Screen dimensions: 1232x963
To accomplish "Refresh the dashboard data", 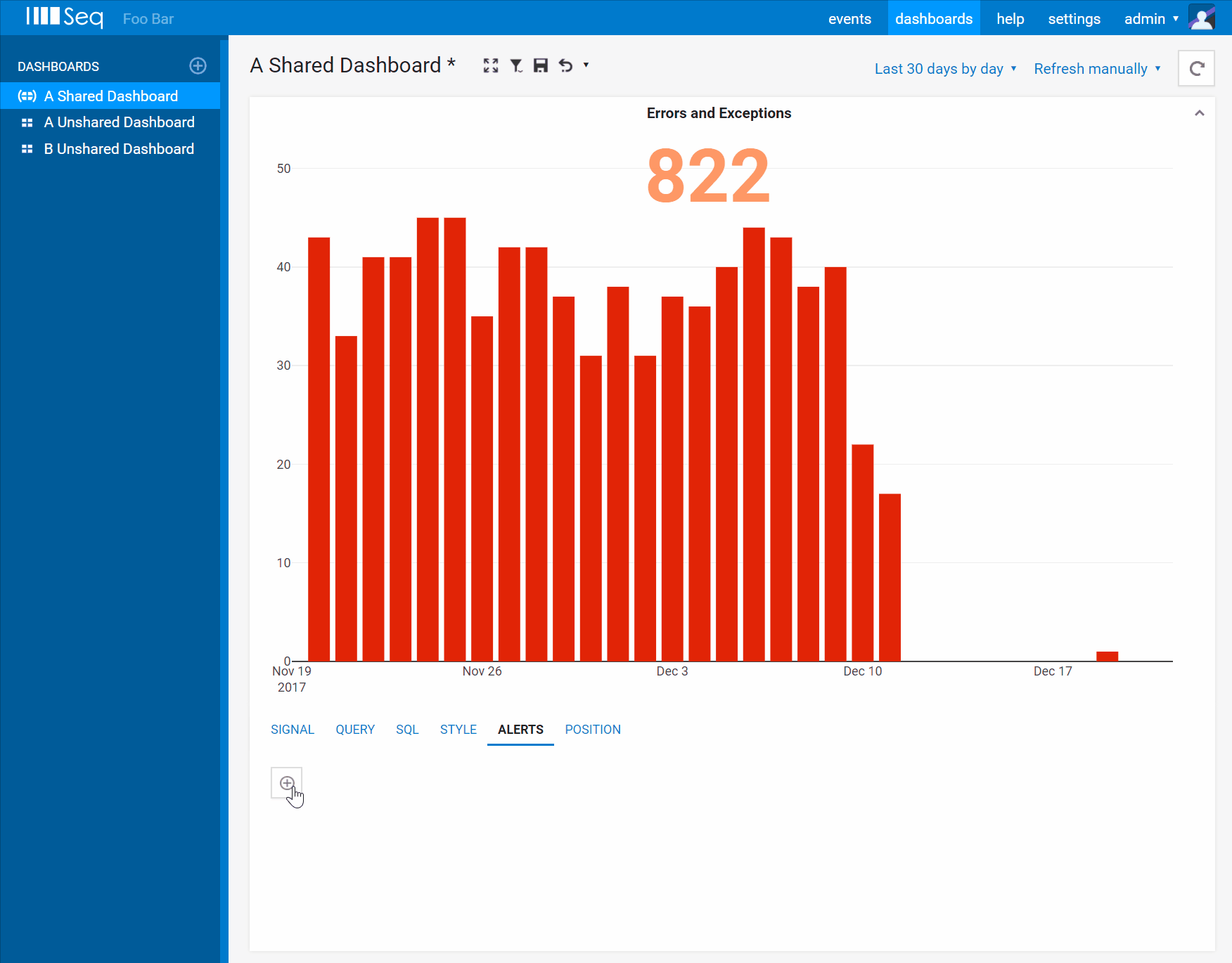I will (x=1196, y=68).
